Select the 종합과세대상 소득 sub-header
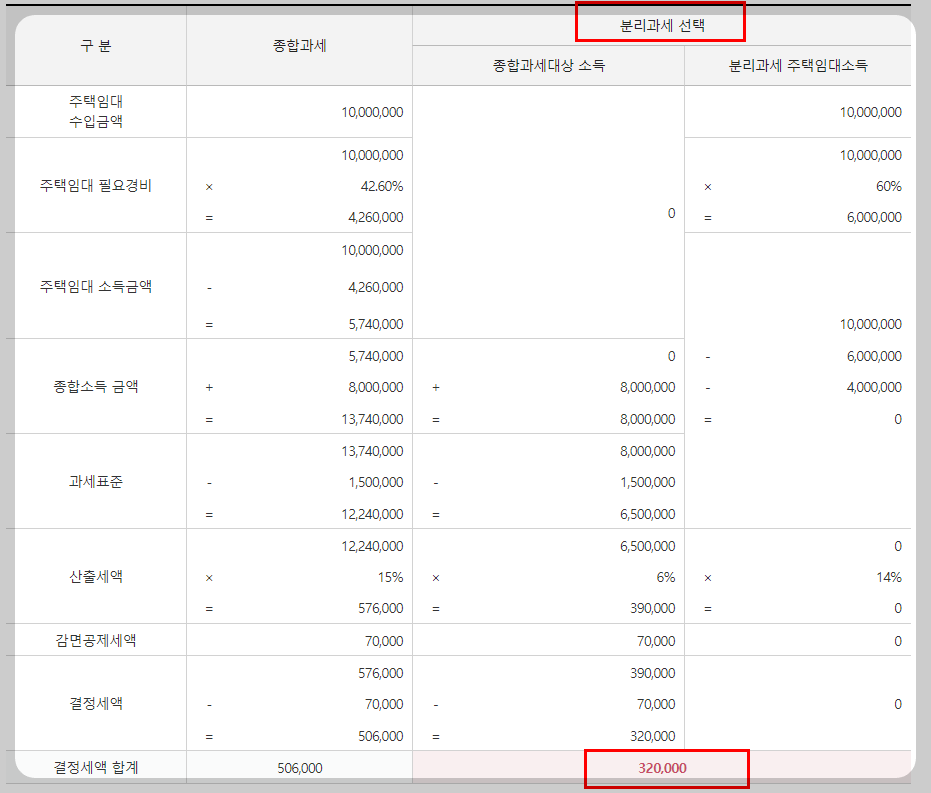931x793 pixels. [549, 65]
